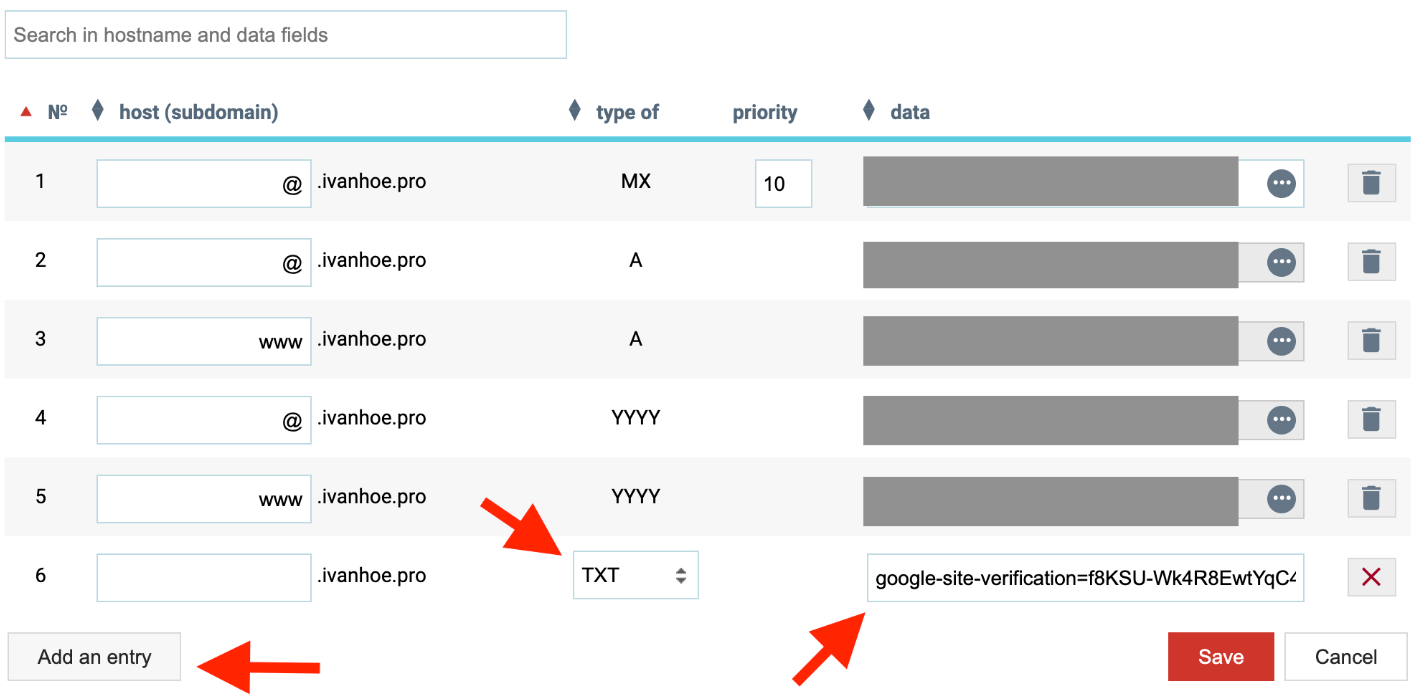The width and height of the screenshot is (1420, 698).
Task: Save the DNS record changes
Action: point(1220,657)
